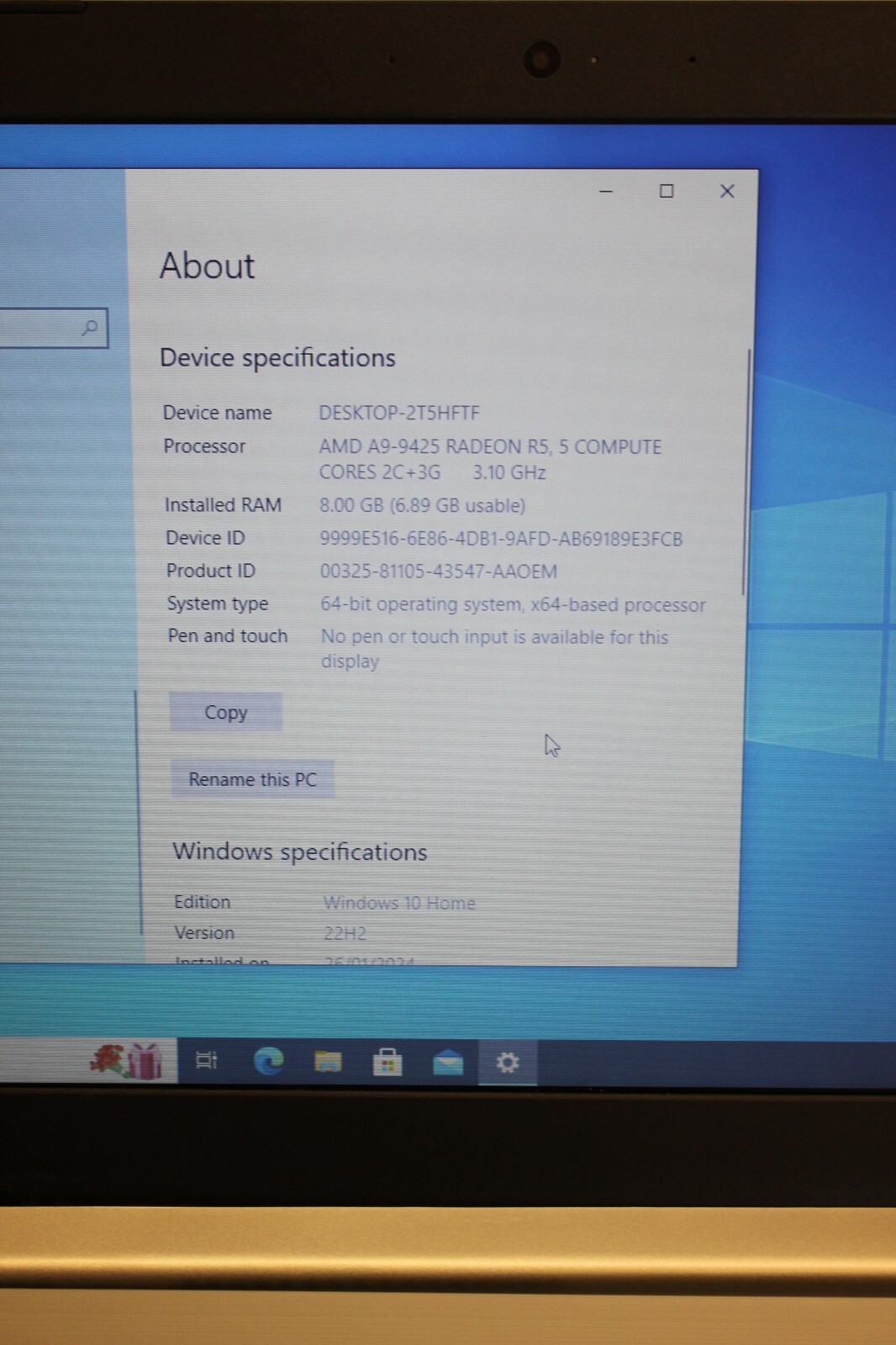Click the Processor label
Image resolution: width=896 pixels, height=1345 pixels.
tap(204, 446)
